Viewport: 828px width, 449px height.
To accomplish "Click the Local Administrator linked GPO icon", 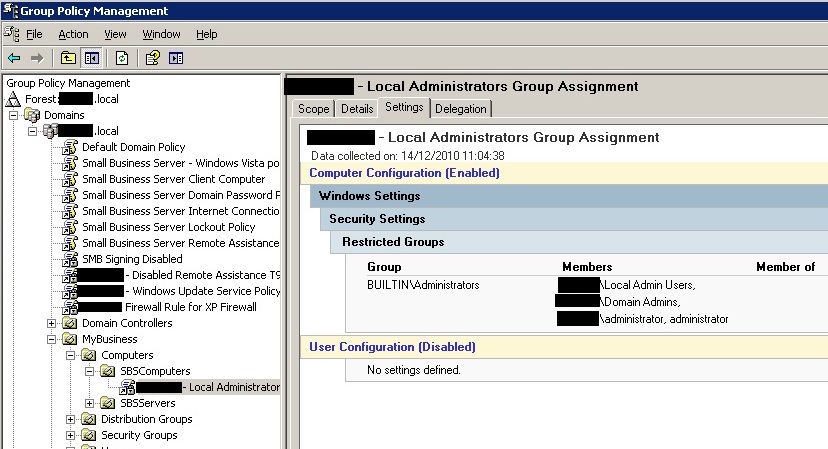I will click(127, 387).
